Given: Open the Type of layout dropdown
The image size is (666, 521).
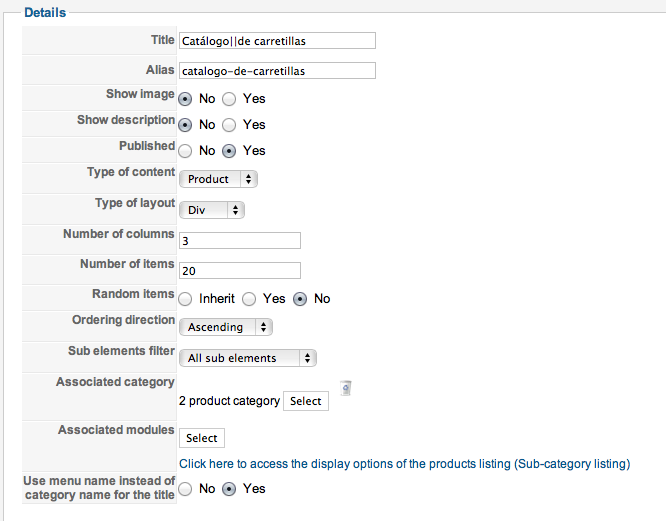Looking at the screenshot, I should click(x=211, y=210).
